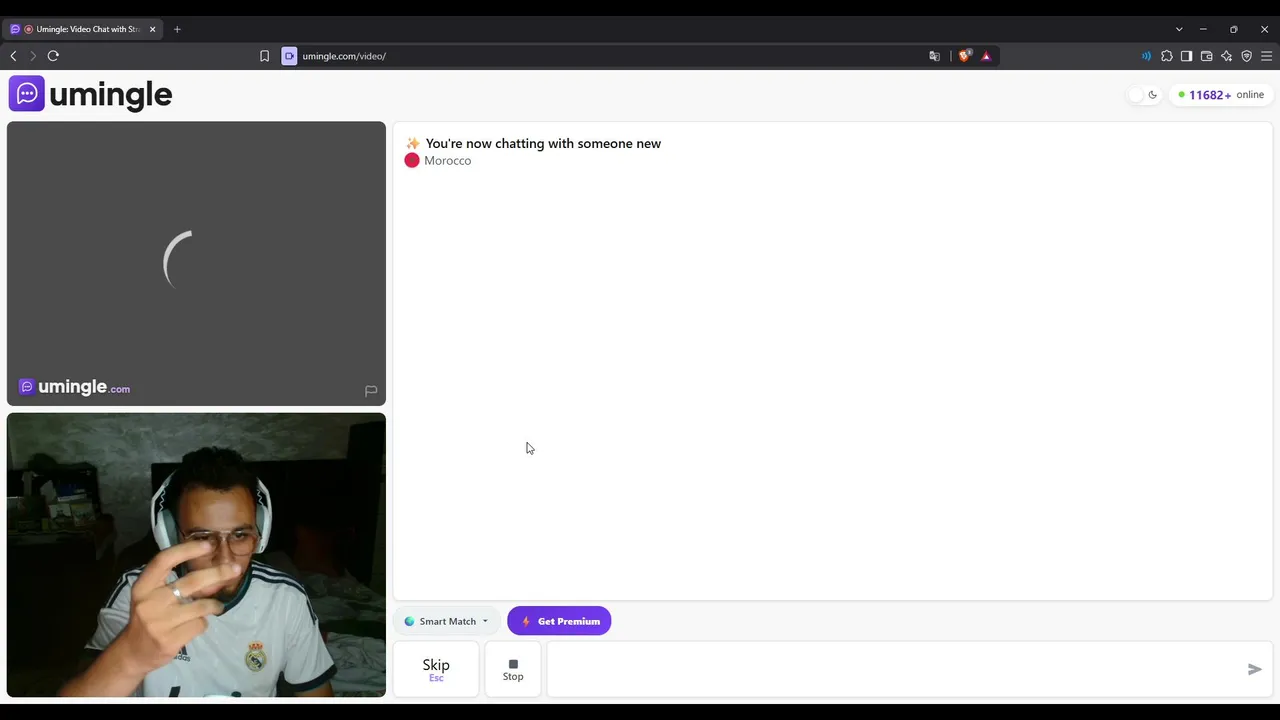Open the Brave Shields icon
Screen dimensions: 1280x720
pyautogui.click(x=964, y=56)
